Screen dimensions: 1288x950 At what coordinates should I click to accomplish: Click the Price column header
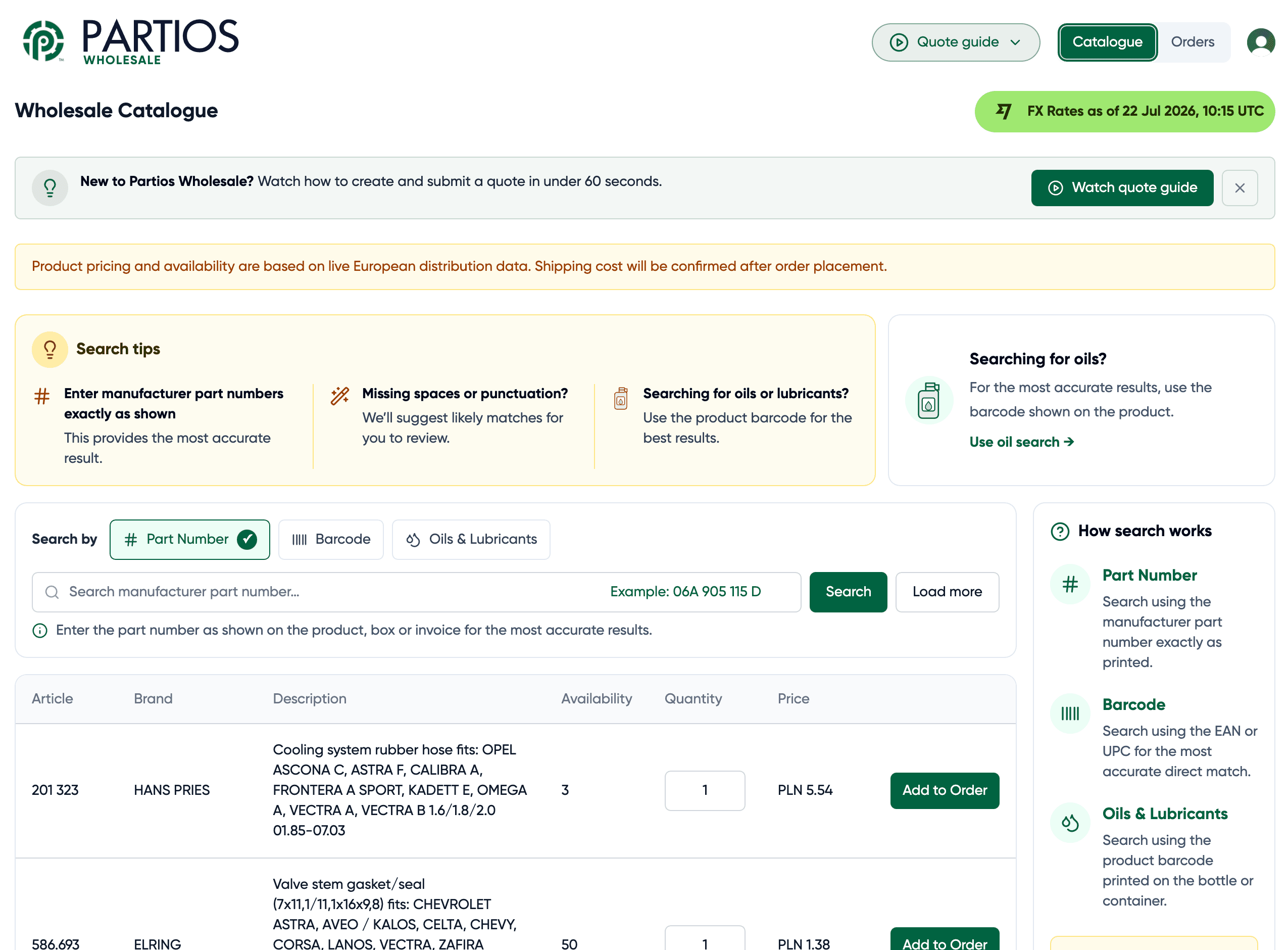[x=793, y=698]
